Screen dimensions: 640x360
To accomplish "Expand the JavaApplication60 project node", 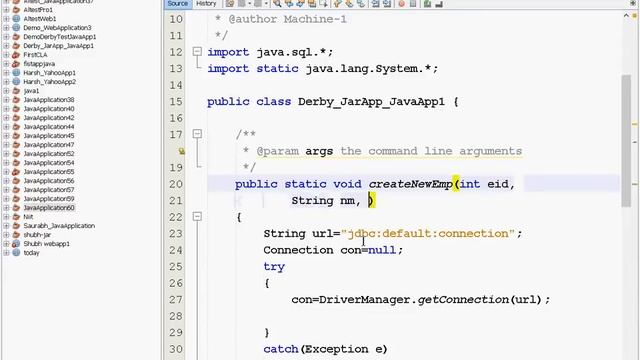I will 6,208.
